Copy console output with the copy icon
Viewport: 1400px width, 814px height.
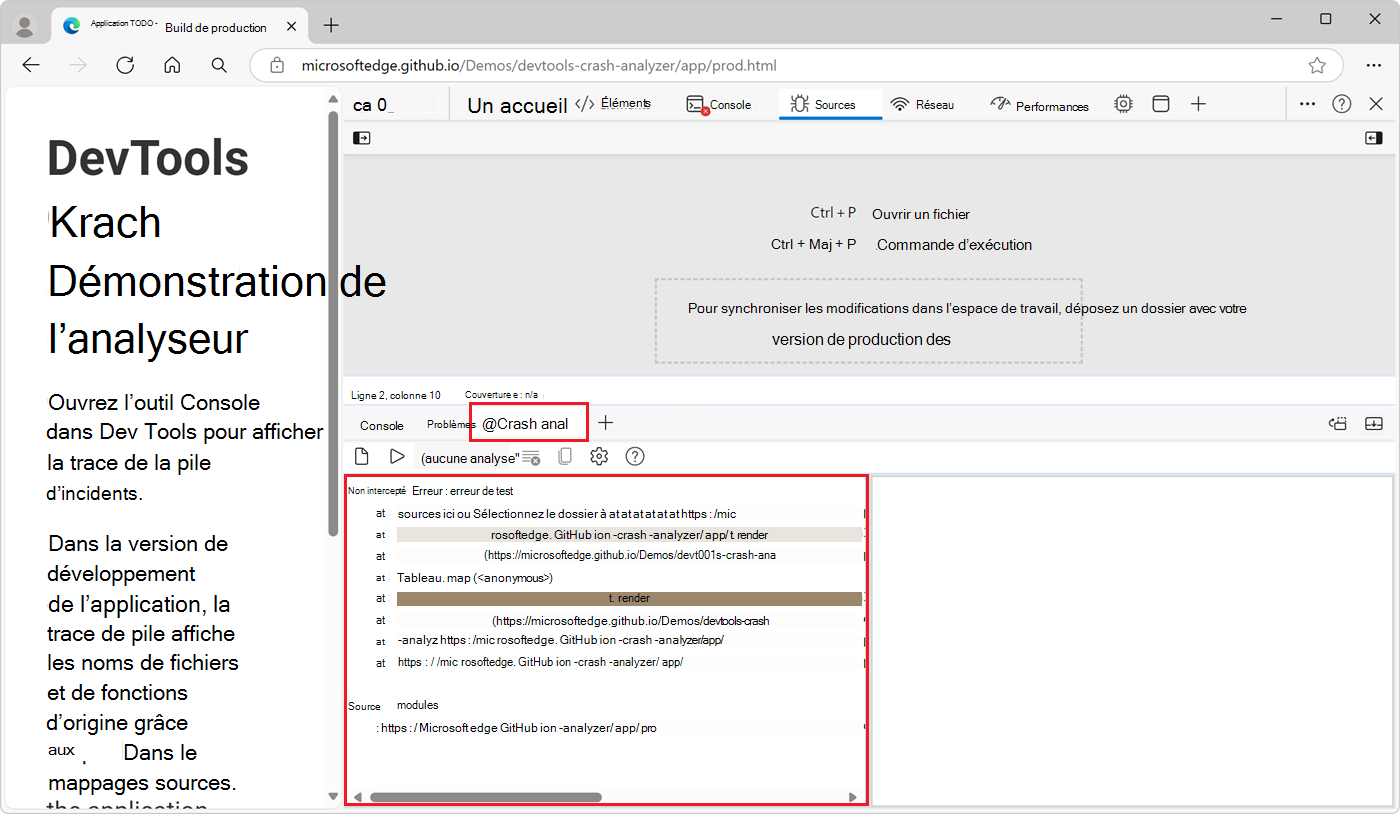(565, 456)
